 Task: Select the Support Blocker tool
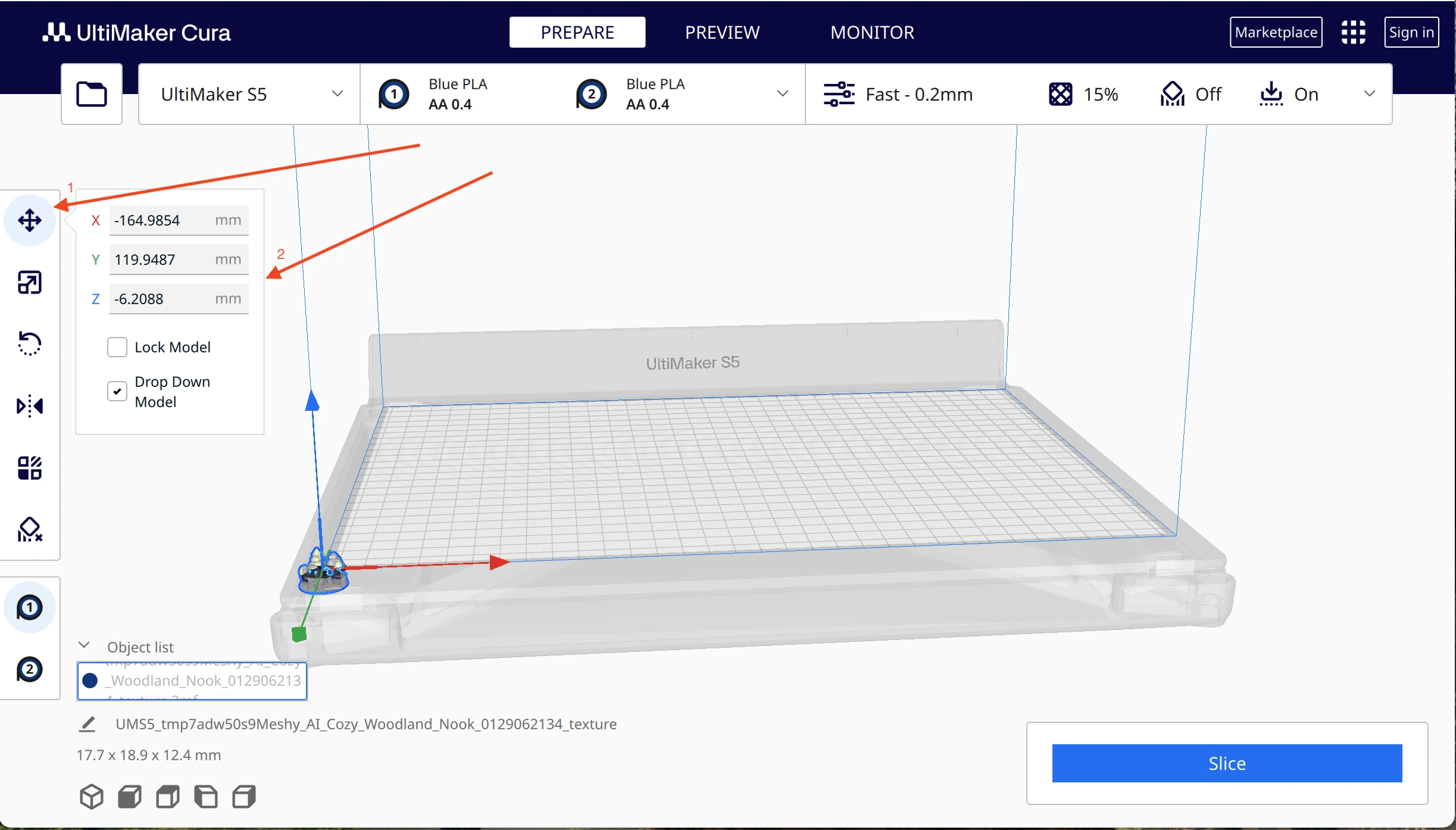pyautogui.click(x=30, y=529)
